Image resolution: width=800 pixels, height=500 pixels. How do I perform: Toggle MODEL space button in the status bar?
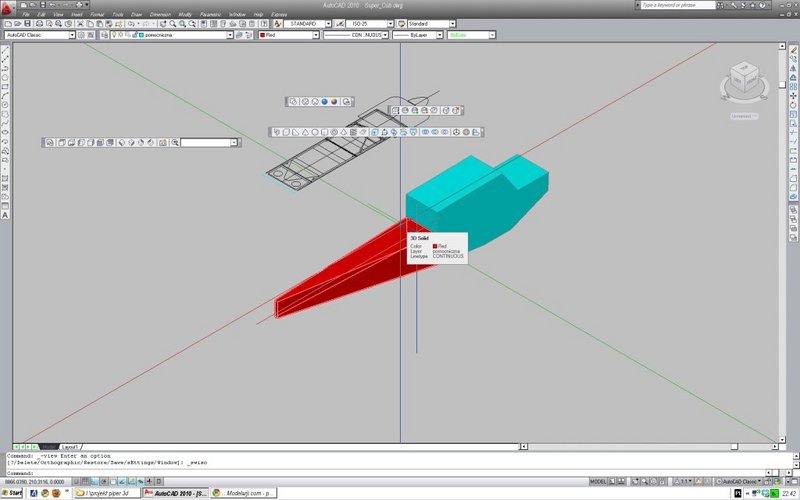pos(598,481)
